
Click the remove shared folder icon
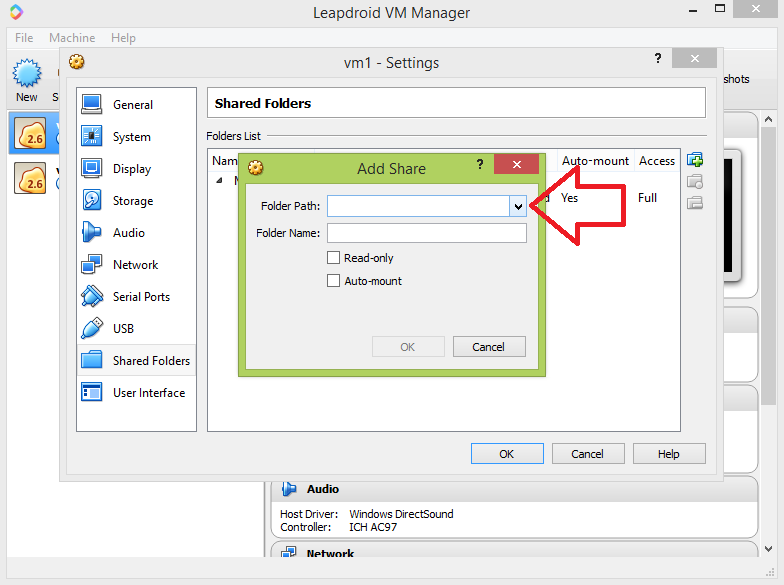pyautogui.click(x=694, y=202)
